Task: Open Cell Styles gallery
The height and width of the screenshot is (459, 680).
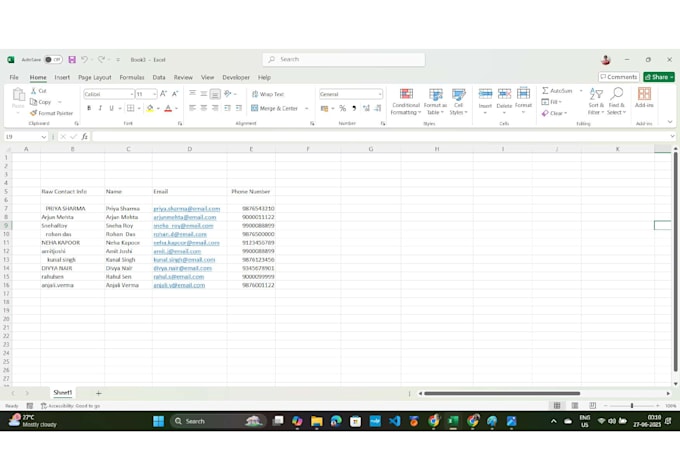Action: tap(458, 102)
